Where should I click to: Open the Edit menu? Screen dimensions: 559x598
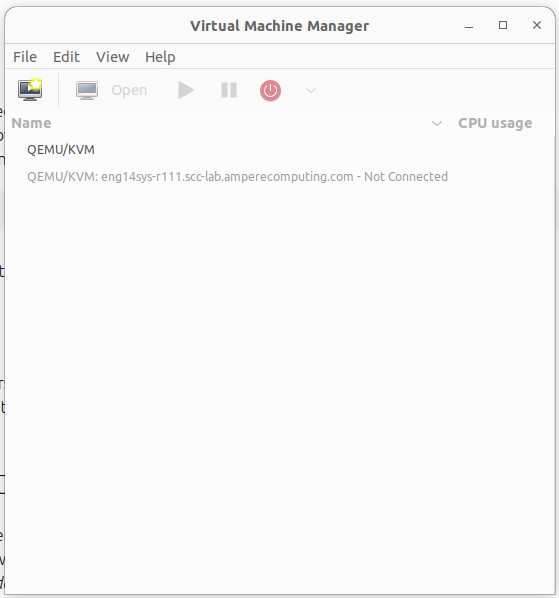point(66,57)
